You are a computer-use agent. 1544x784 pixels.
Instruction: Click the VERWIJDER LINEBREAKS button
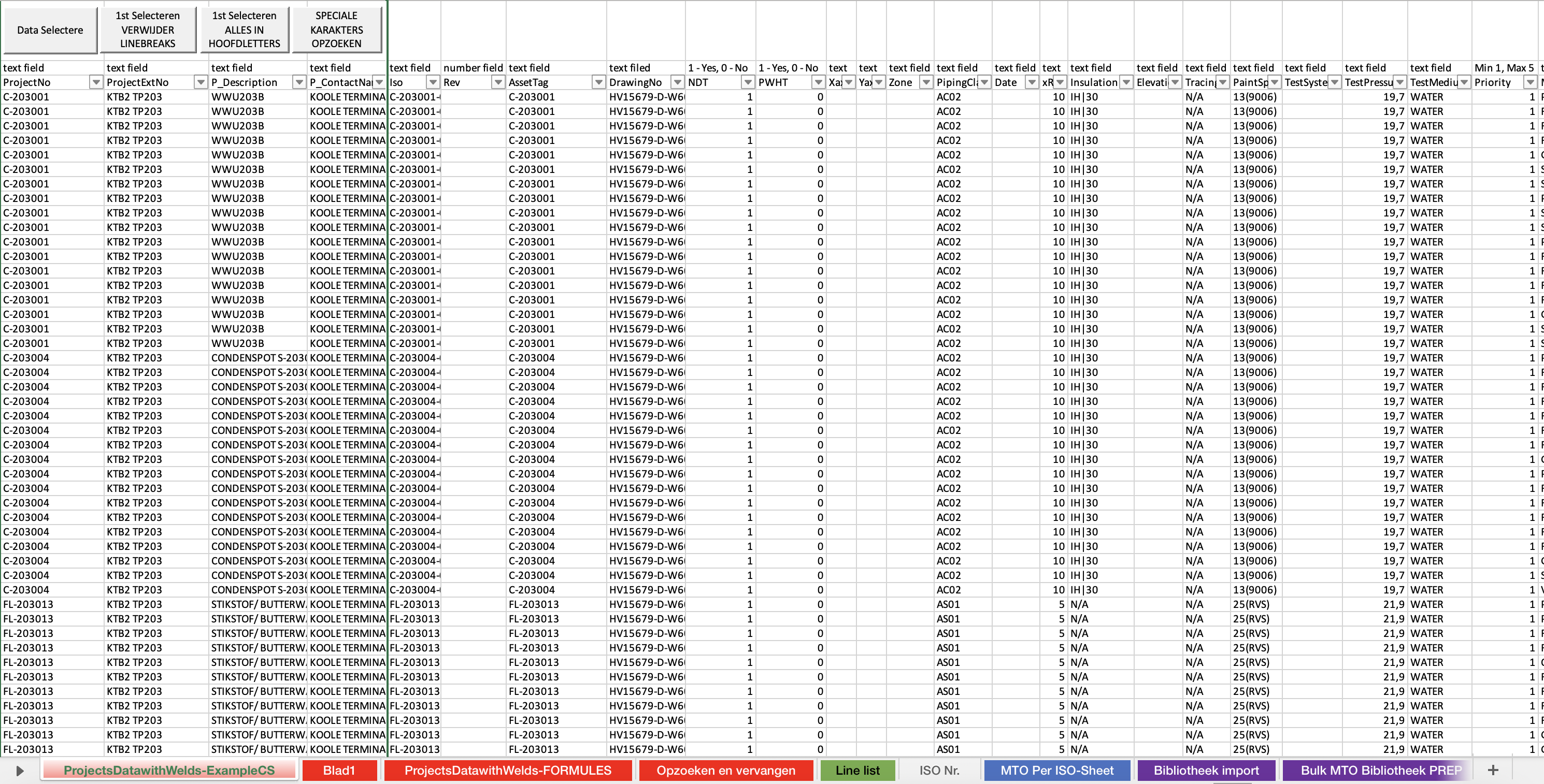[148, 30]
